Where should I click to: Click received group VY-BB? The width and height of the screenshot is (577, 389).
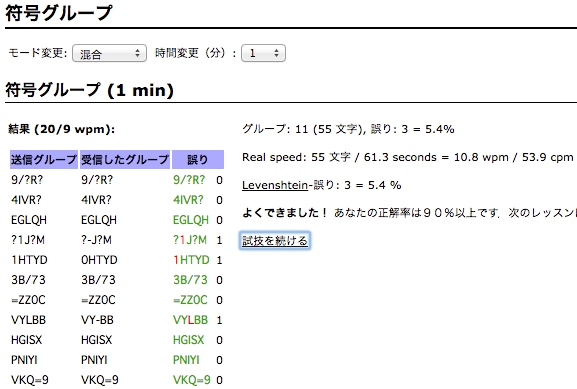(x=97, y=320)
